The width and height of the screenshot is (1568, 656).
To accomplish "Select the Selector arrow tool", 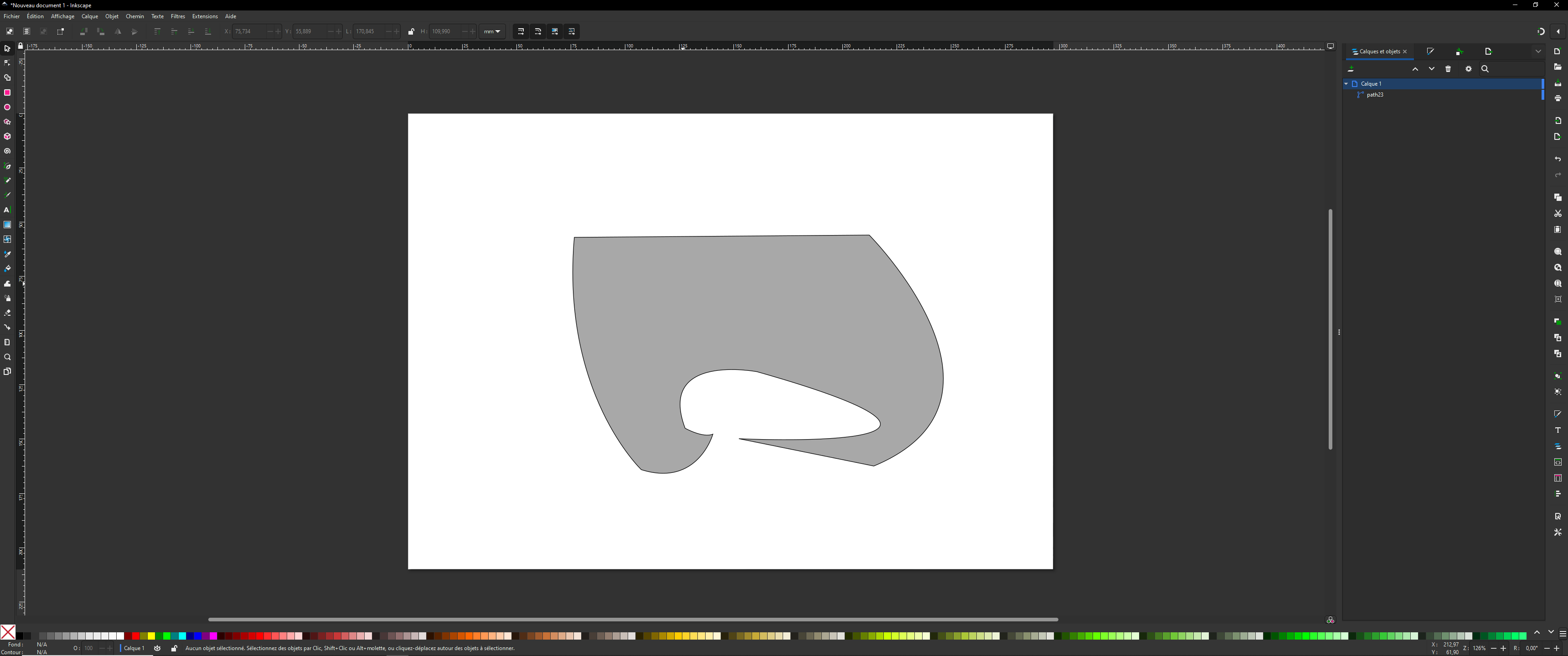I will [x=7, y=48].
